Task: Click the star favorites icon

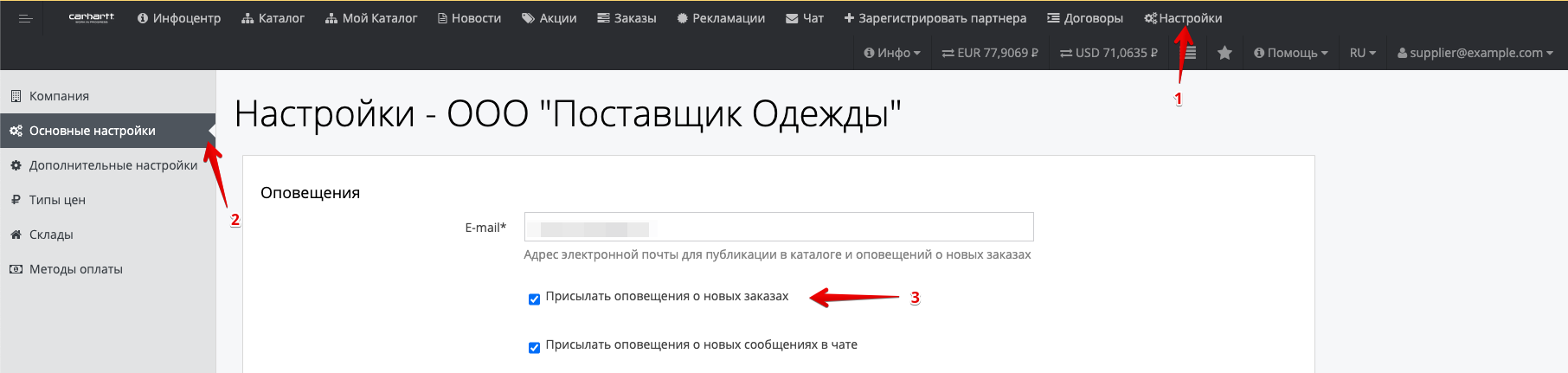Action: click(x=1224, y=53)
